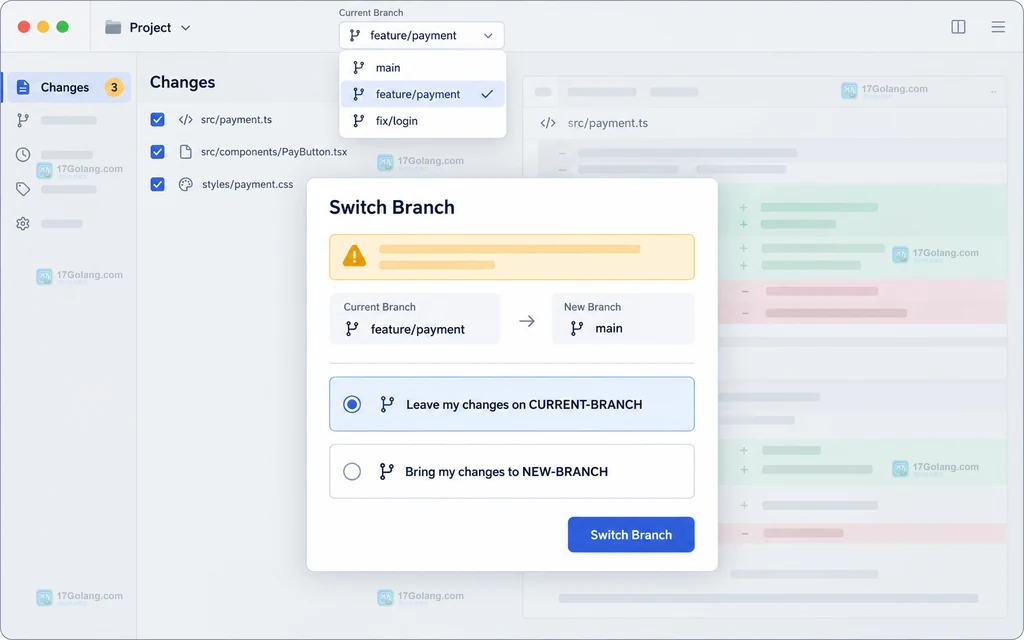Open the settings gear in sidebar
The width and height of the screenshot is (1024, 640).
coord(23,223)
